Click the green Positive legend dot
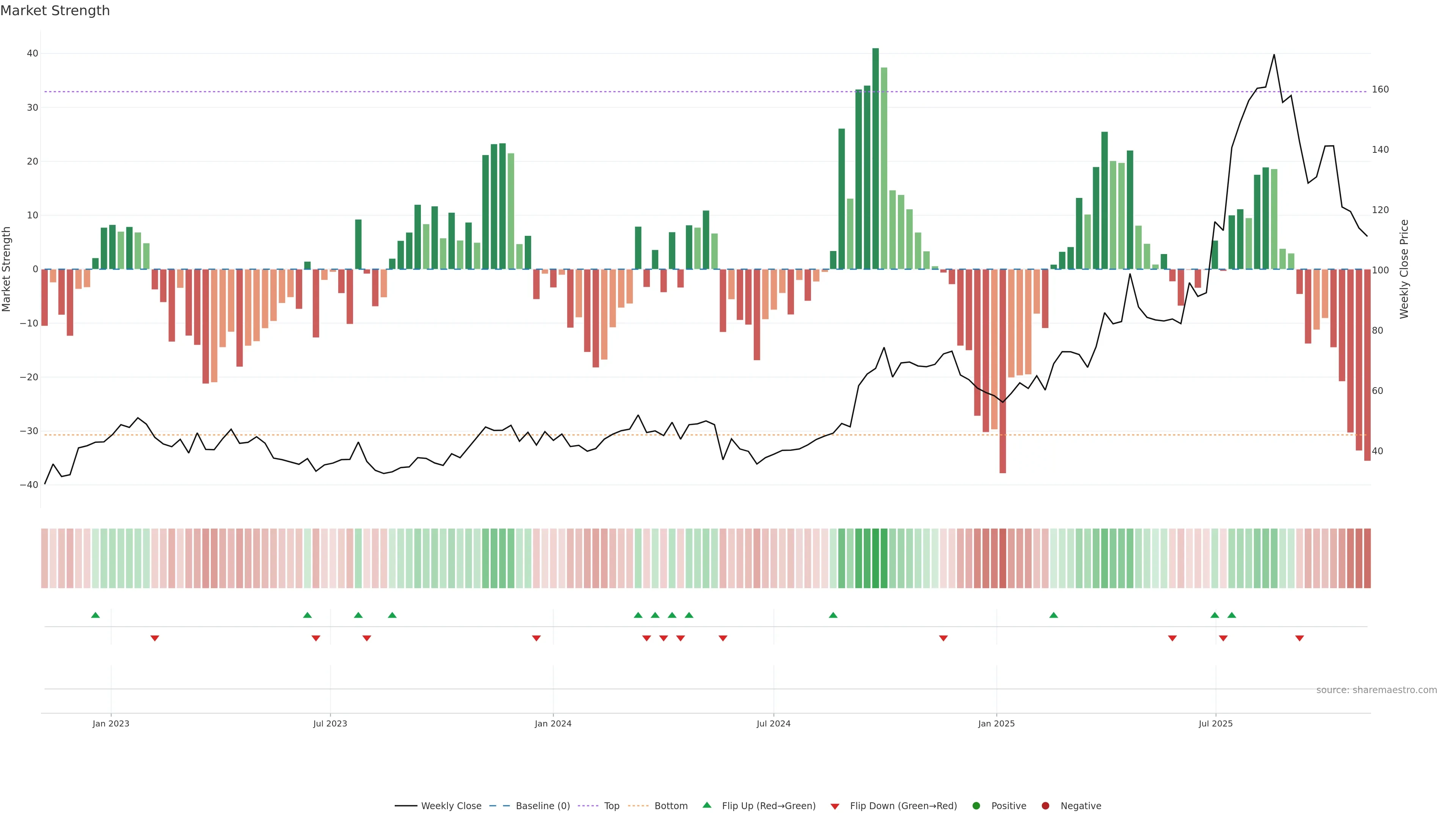This screenshot has width=1456, height=819. pos(976,805)
